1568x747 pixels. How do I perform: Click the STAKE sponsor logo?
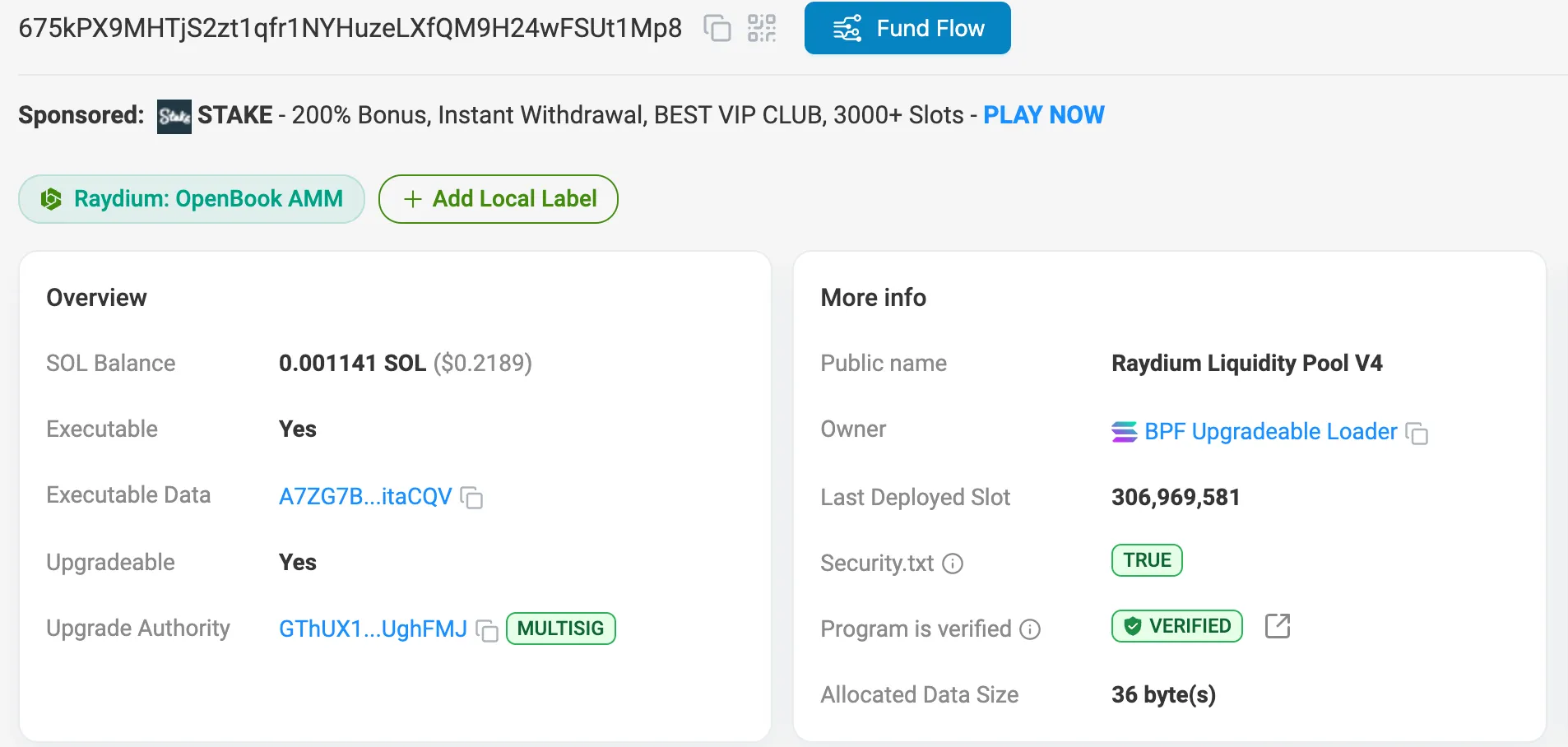pyautogui.click(x=174, y=116)
